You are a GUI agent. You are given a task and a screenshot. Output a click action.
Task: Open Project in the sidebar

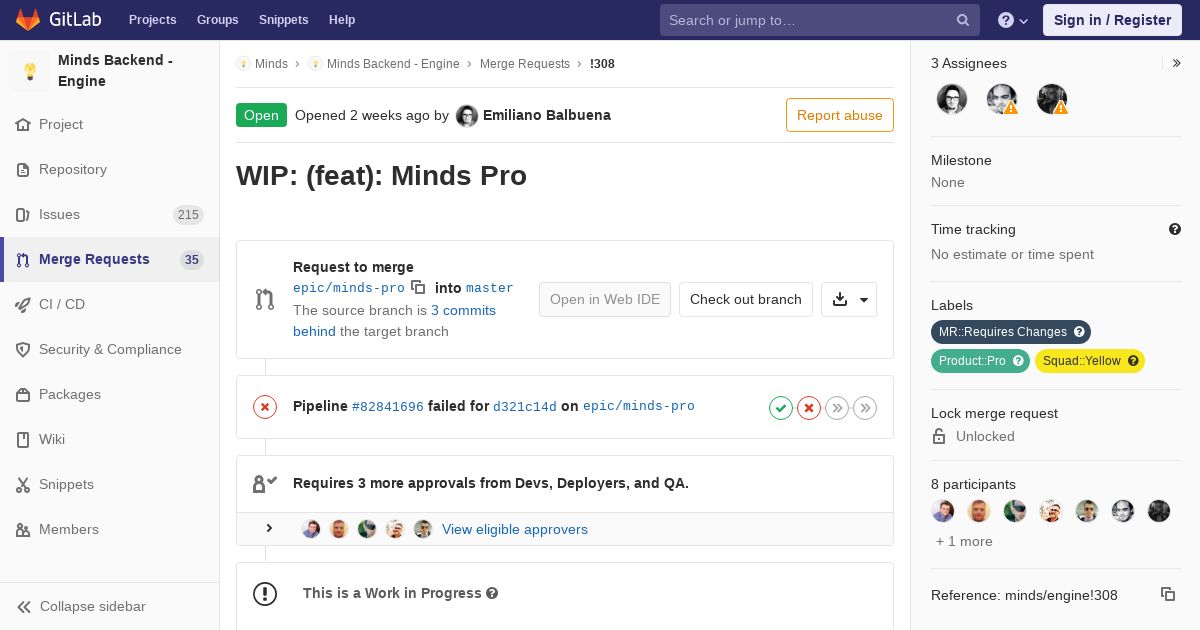110,124
